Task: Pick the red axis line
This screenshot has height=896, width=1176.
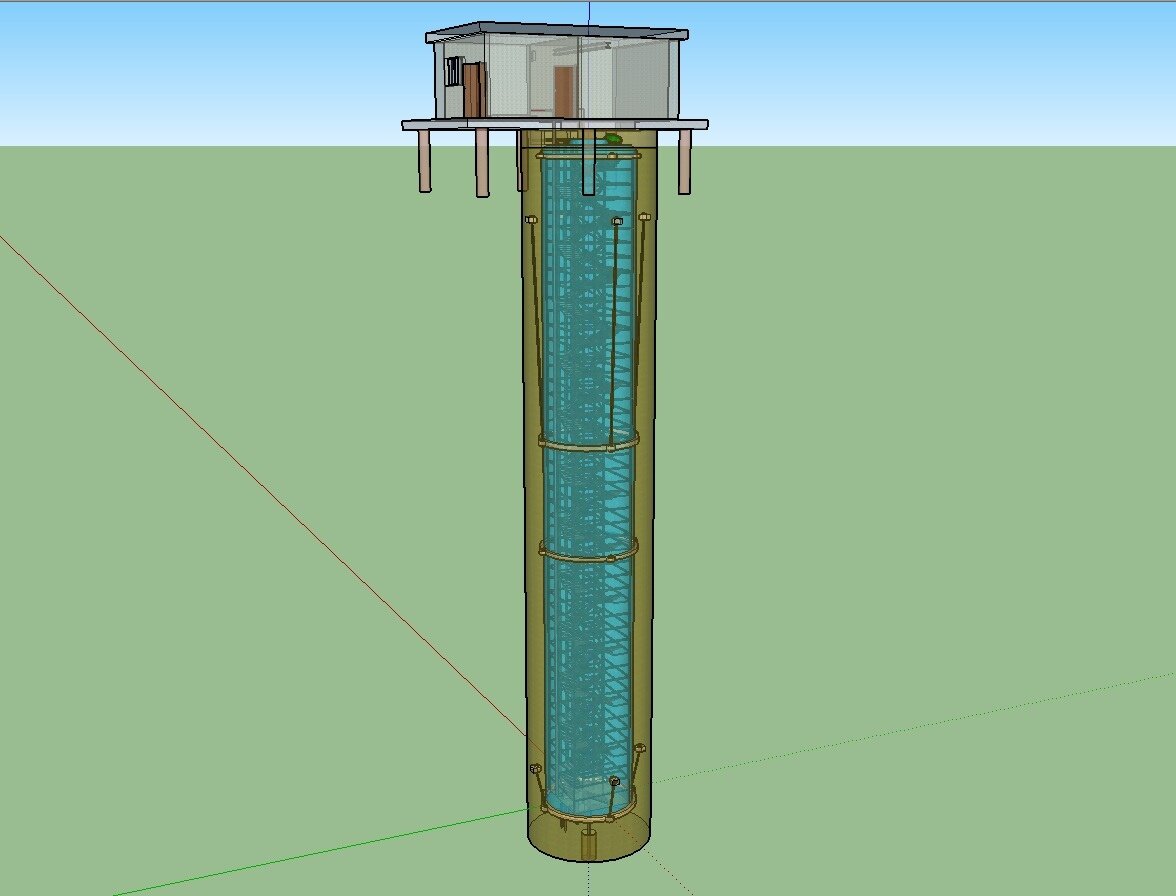Action: pyautogui.click(x=262, y=486)
